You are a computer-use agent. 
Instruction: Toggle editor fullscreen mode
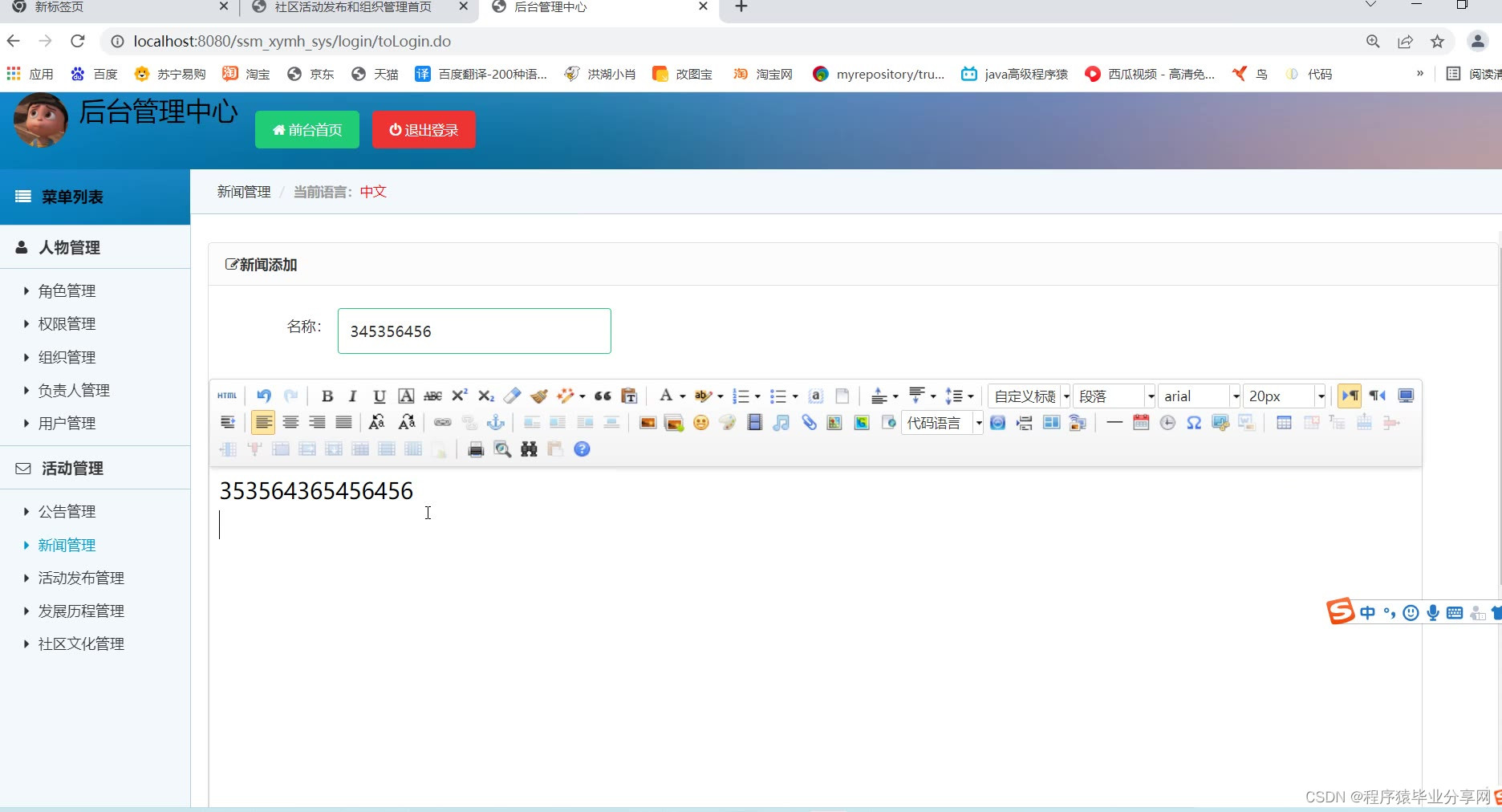click(x=1406, y=396)
